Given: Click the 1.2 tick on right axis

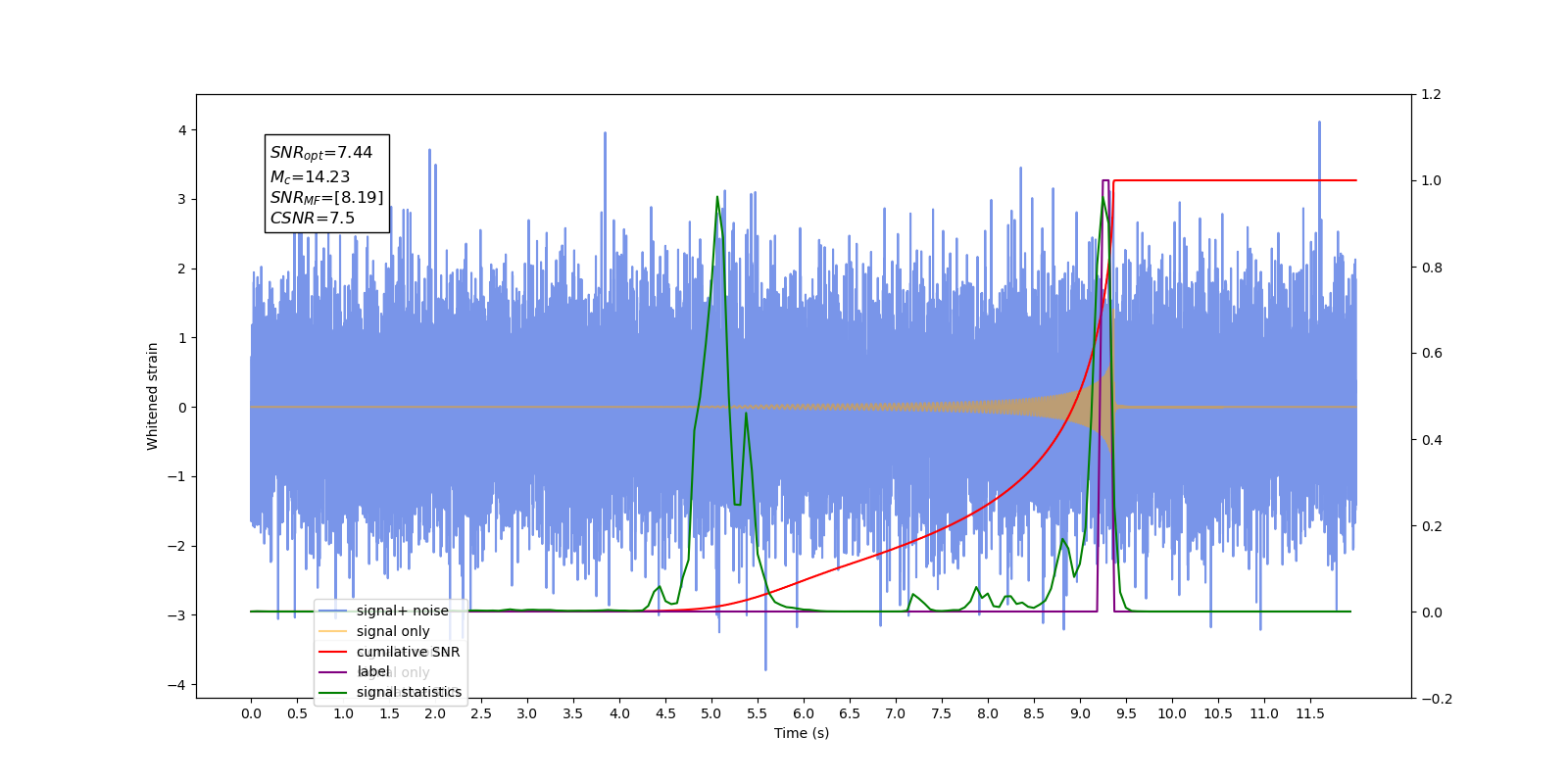Looking at the screenshot, I should coord(1432,95).
